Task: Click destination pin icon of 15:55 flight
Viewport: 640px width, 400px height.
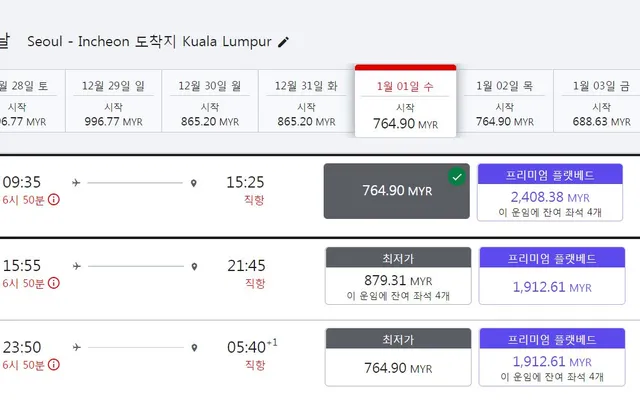Action: [x=194, y=267]
